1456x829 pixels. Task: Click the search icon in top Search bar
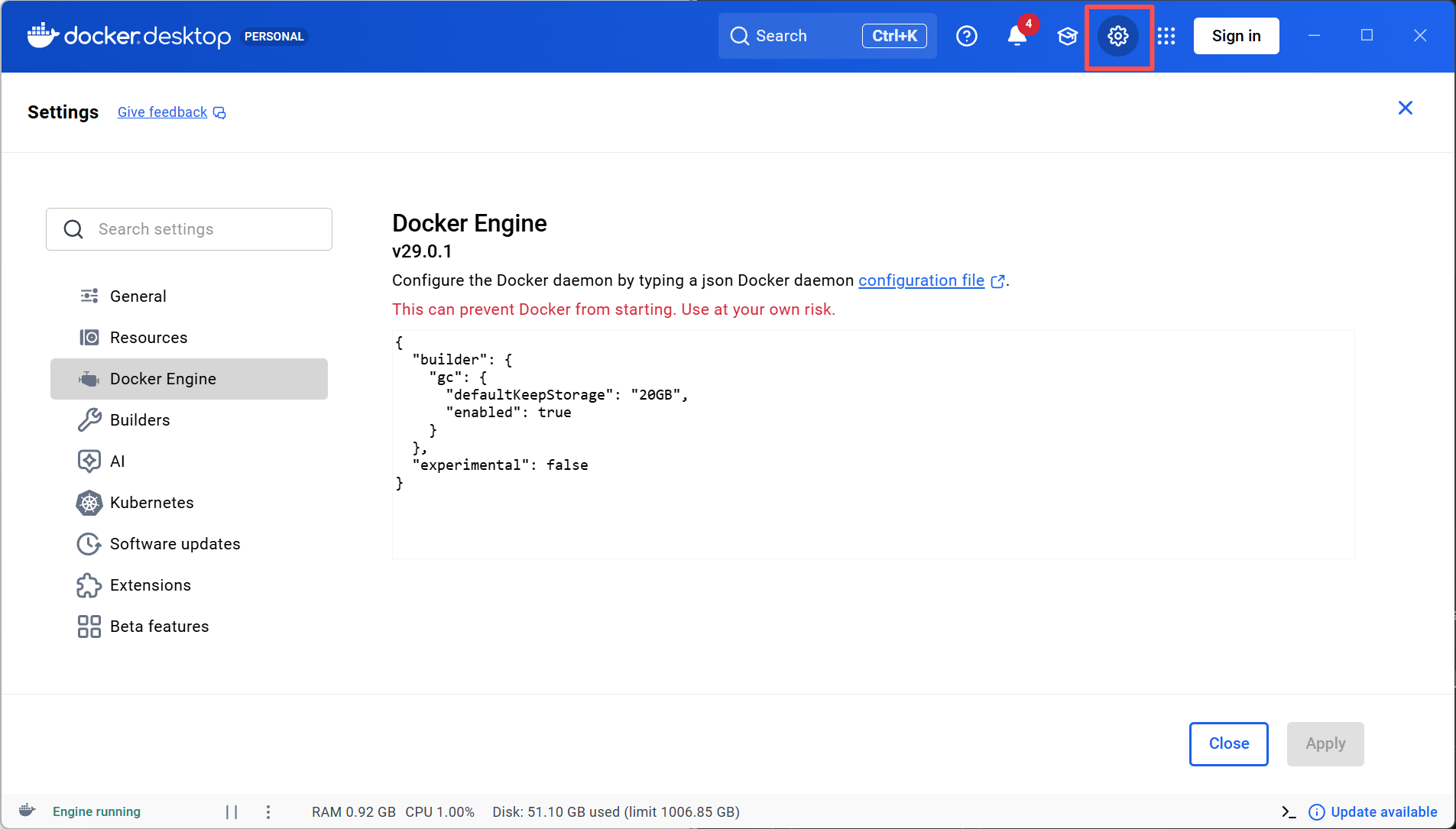739,36
